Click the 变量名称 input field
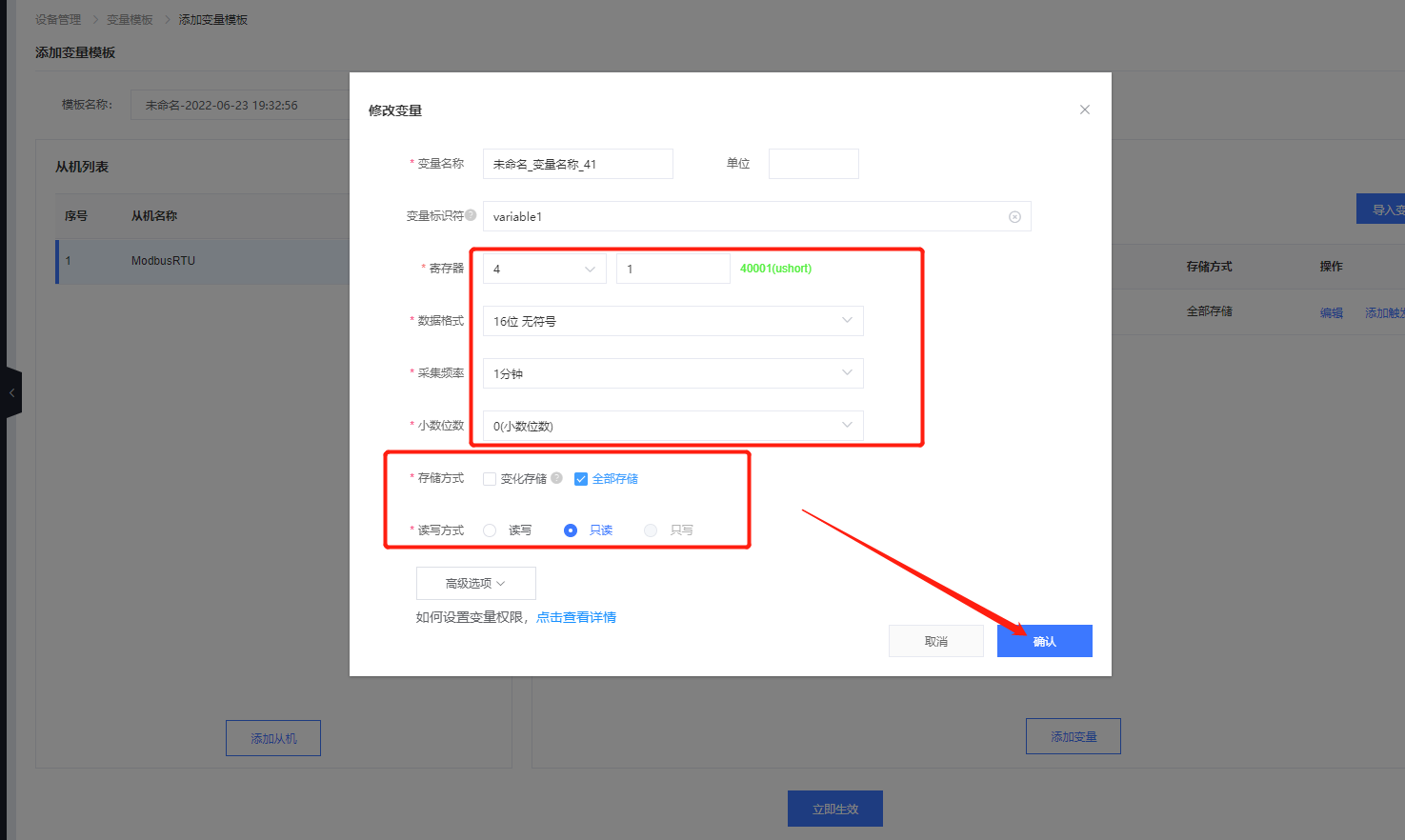The image size is (1405, 840). click(577, 164)
